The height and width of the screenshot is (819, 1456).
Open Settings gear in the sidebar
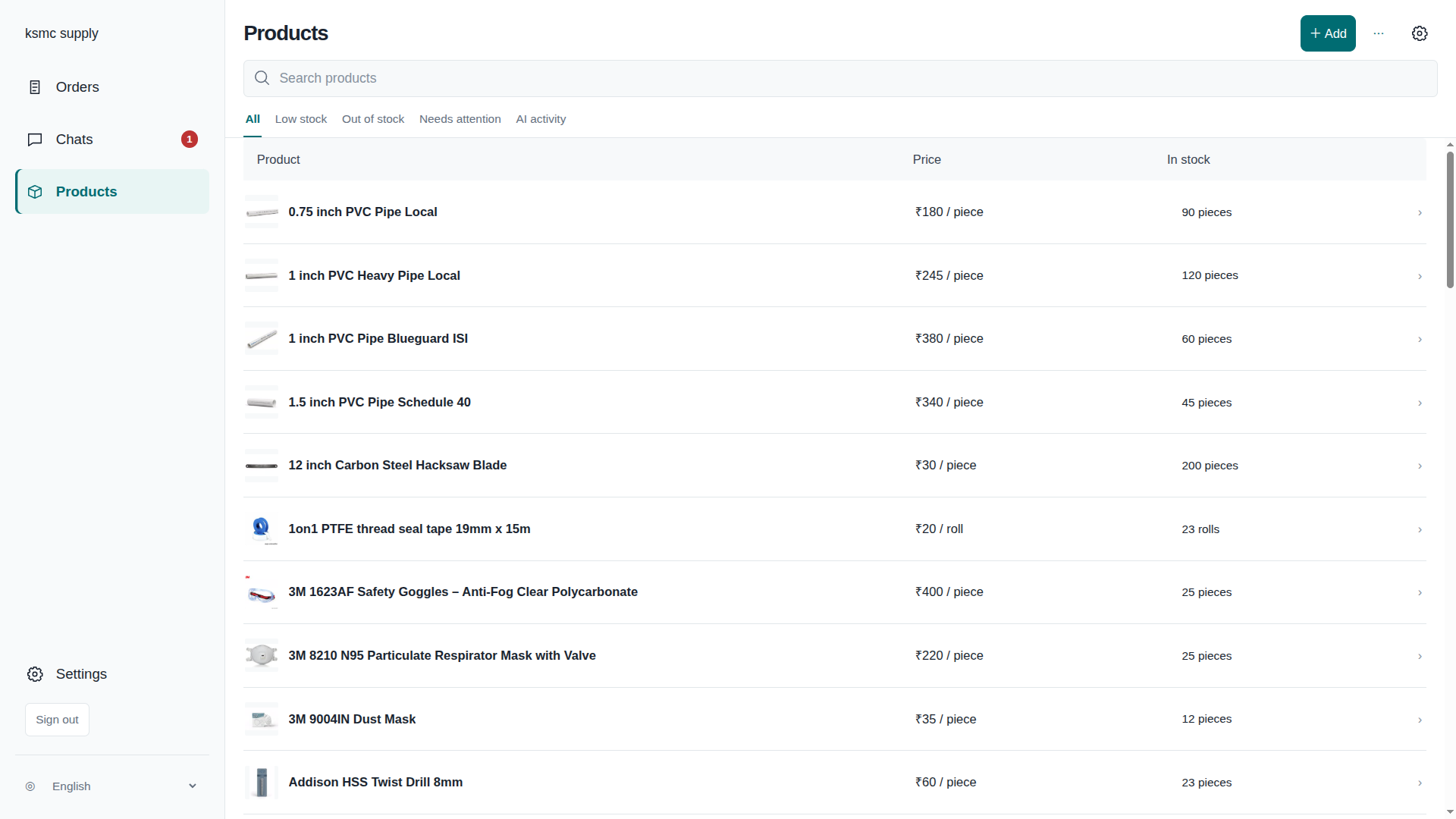tap(35, 674)
